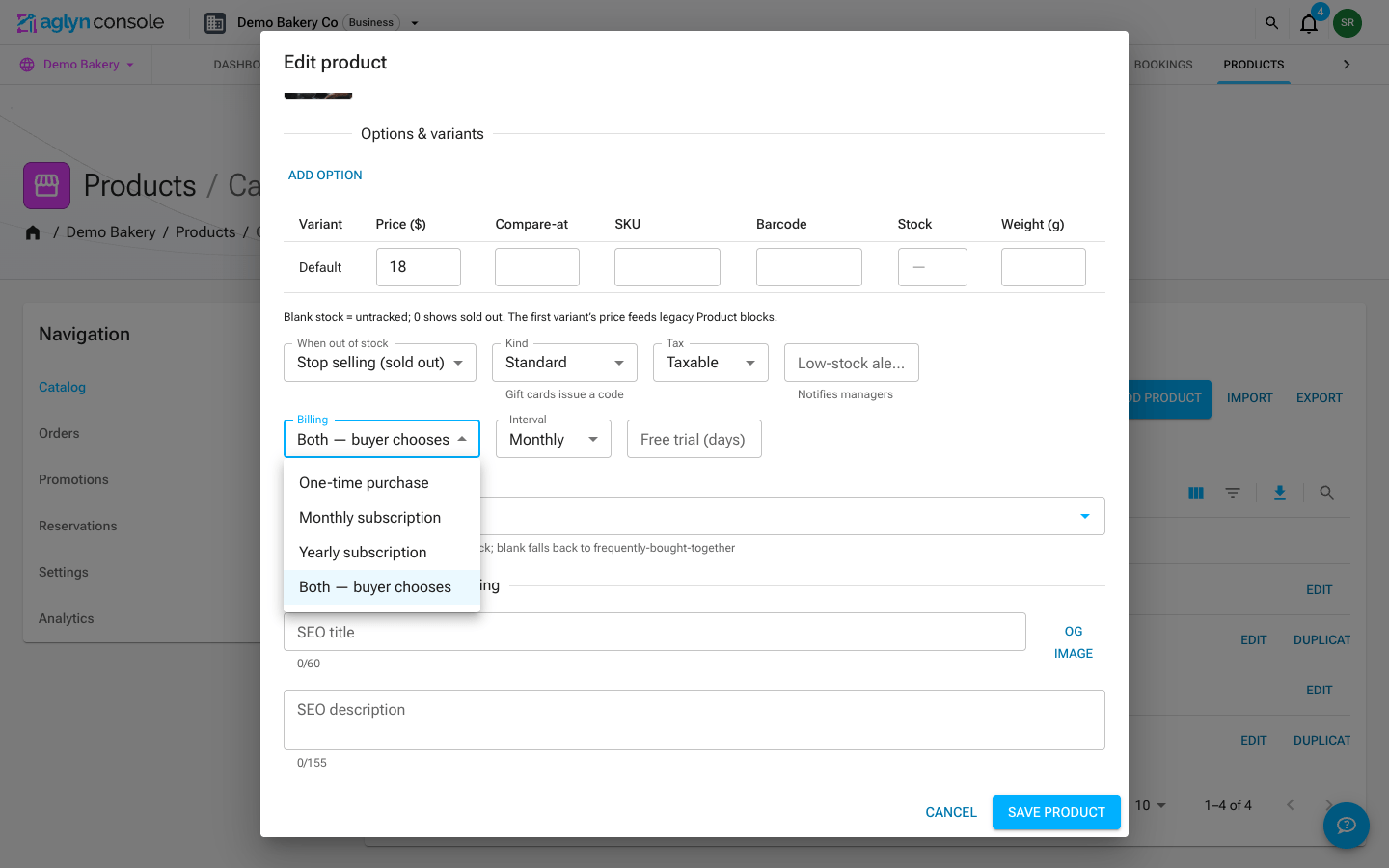1389x868 pixels.
Task: Go to previous page arrow
Action: (x=1290, y=805)
